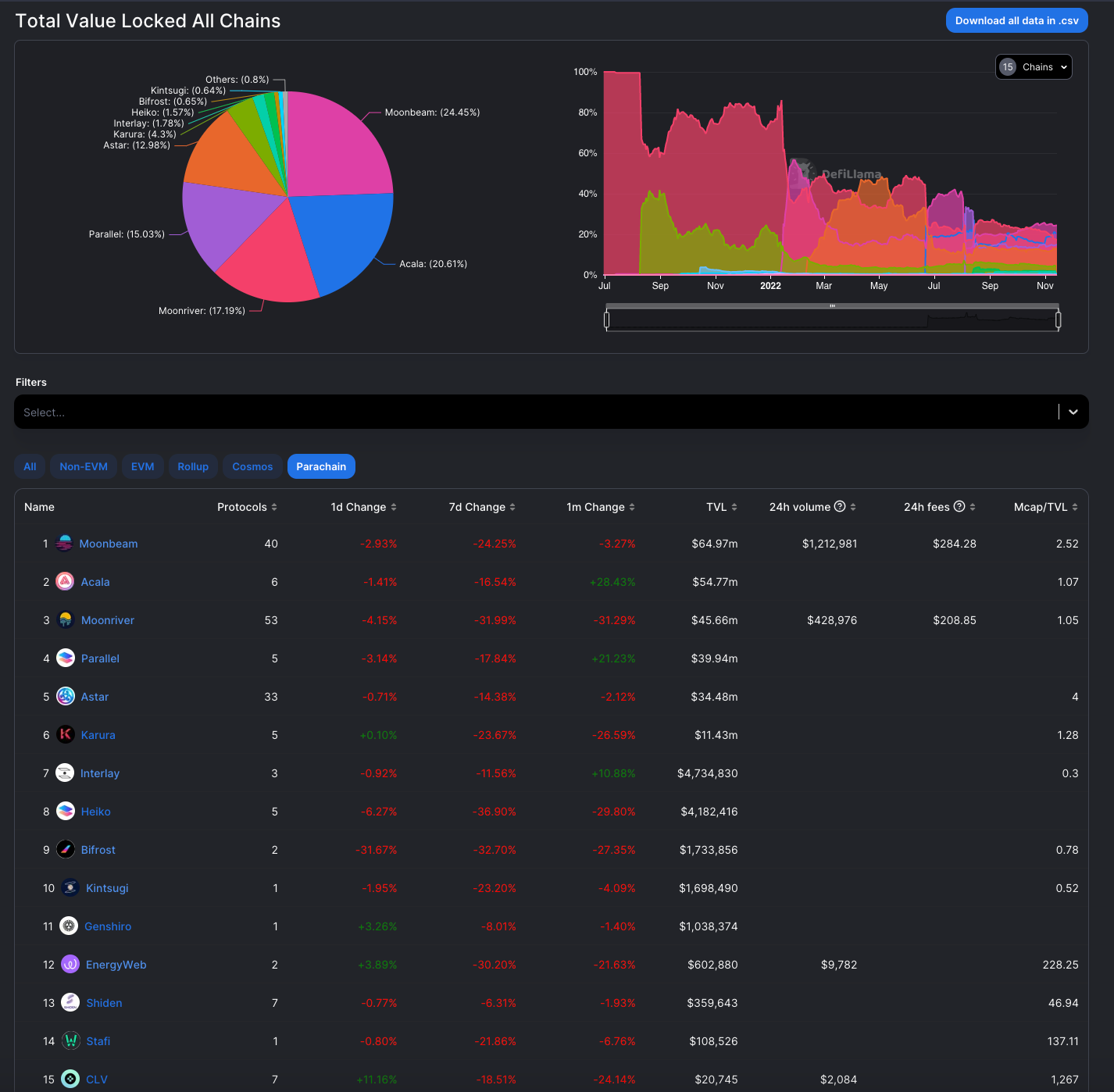1114x1092 pixels.
Task: Open the Karura chain link
Action: point(98,735)
